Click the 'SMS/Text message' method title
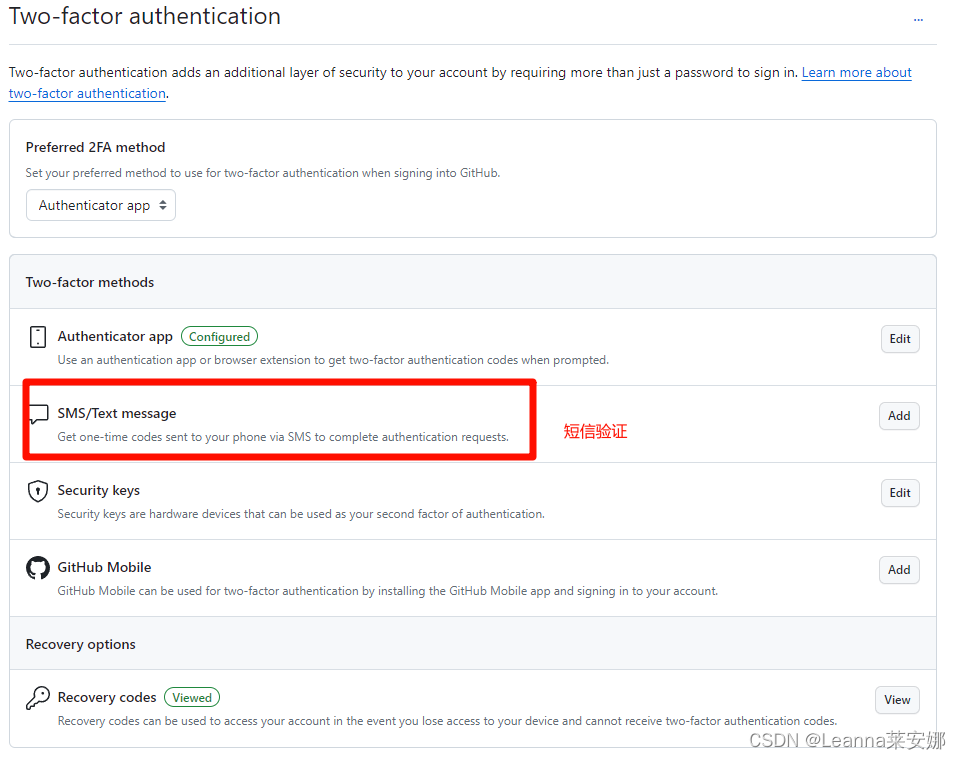Image resolution: width=961 pixels, height=759 pixels. (117, 414)
